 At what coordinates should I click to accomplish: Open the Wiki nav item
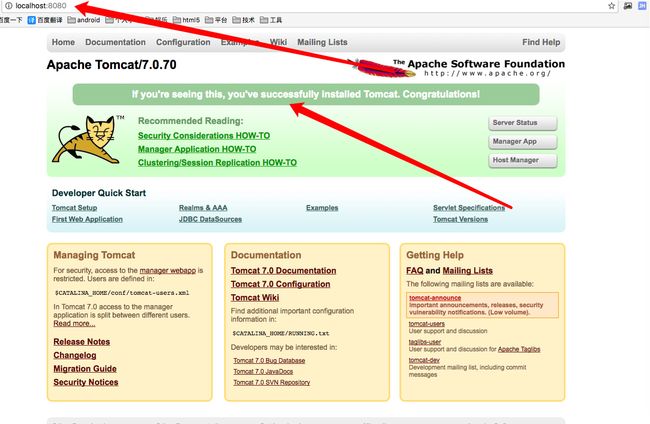pos(278,42)
